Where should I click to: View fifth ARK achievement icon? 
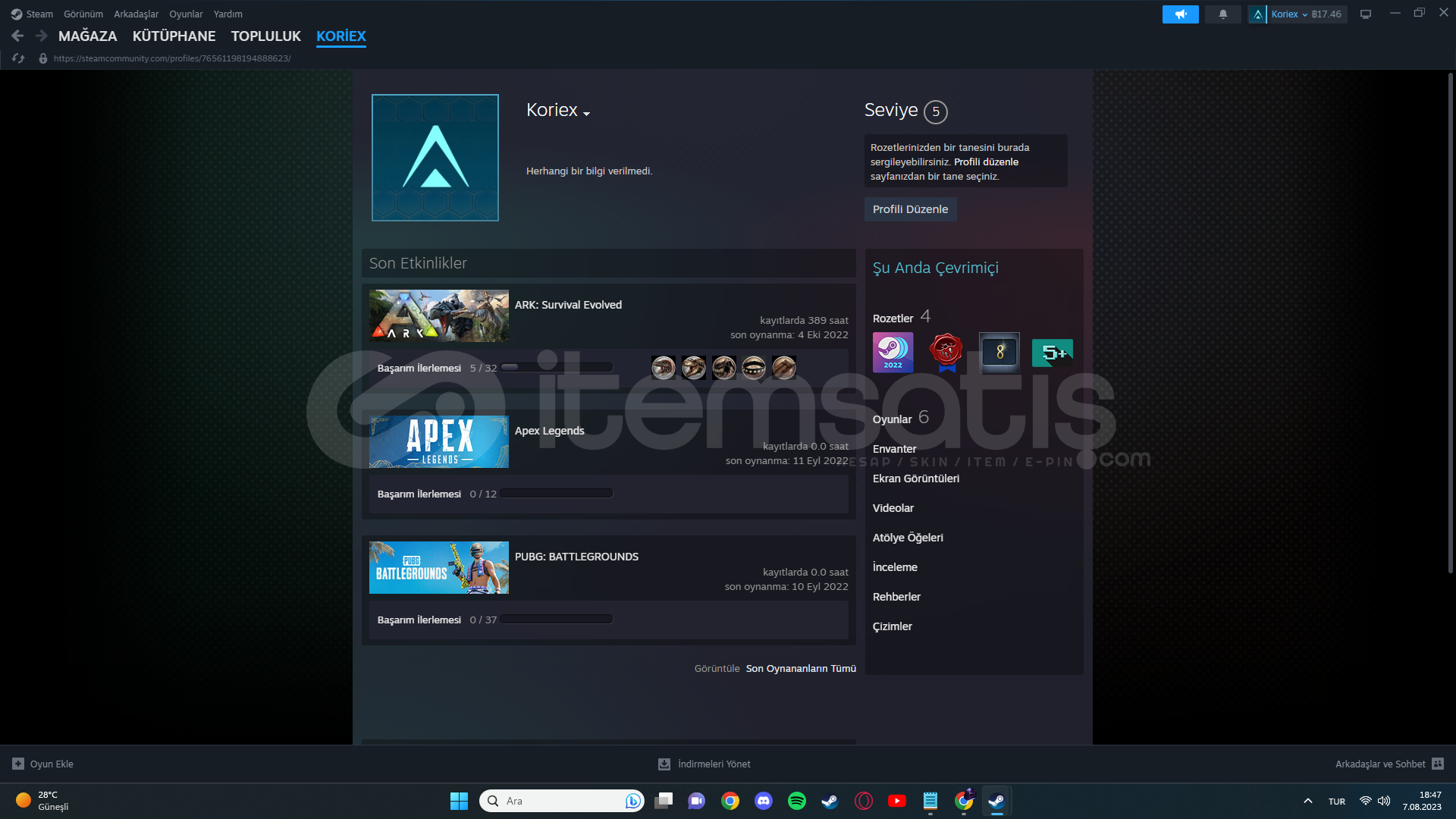point(784,368)
